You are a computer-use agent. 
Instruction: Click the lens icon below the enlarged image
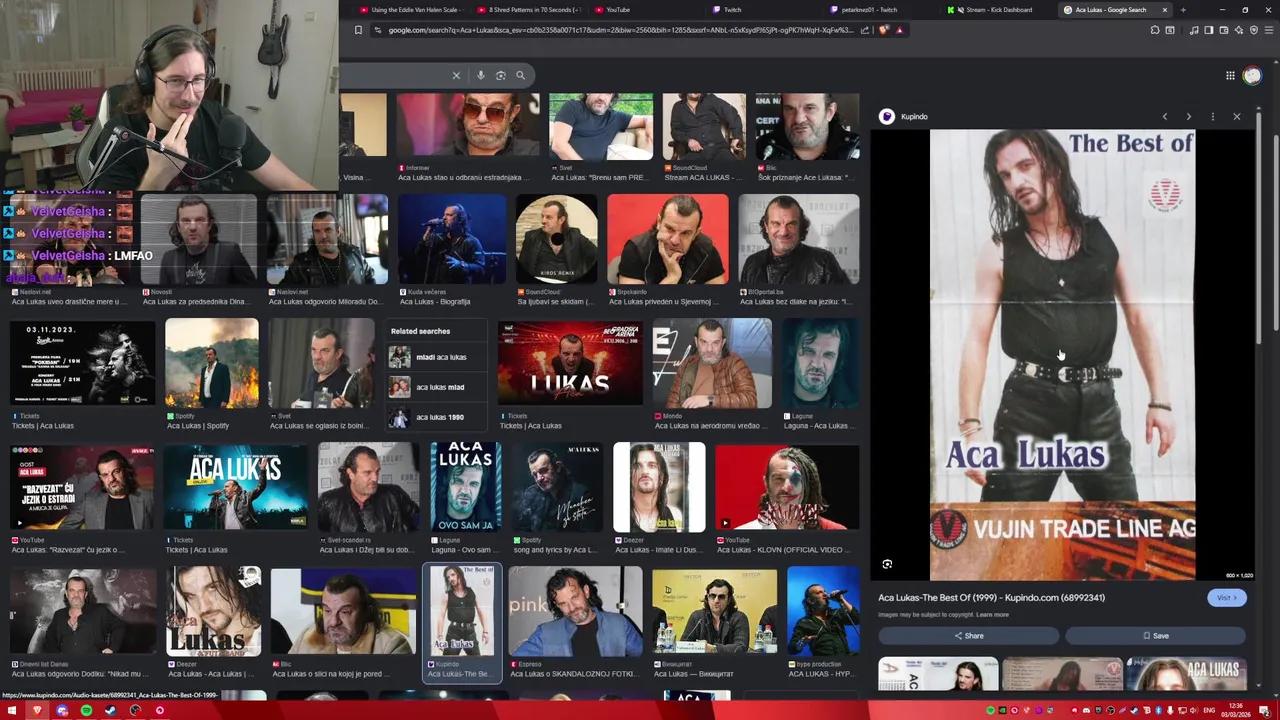pyautogui.click(x=886, y=564)
